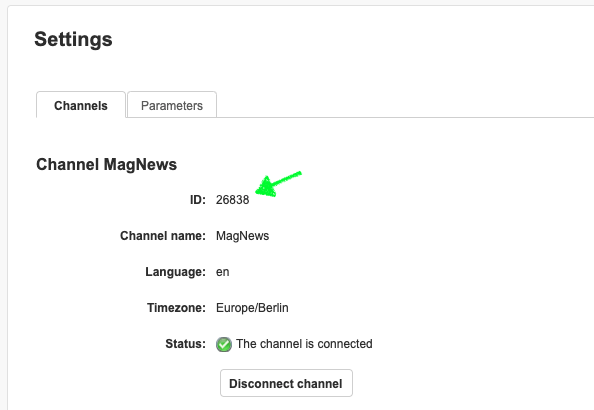Click the timezone value Europe/Berlin
Viewport: 594px width, 410px height.
pos(252,308)
